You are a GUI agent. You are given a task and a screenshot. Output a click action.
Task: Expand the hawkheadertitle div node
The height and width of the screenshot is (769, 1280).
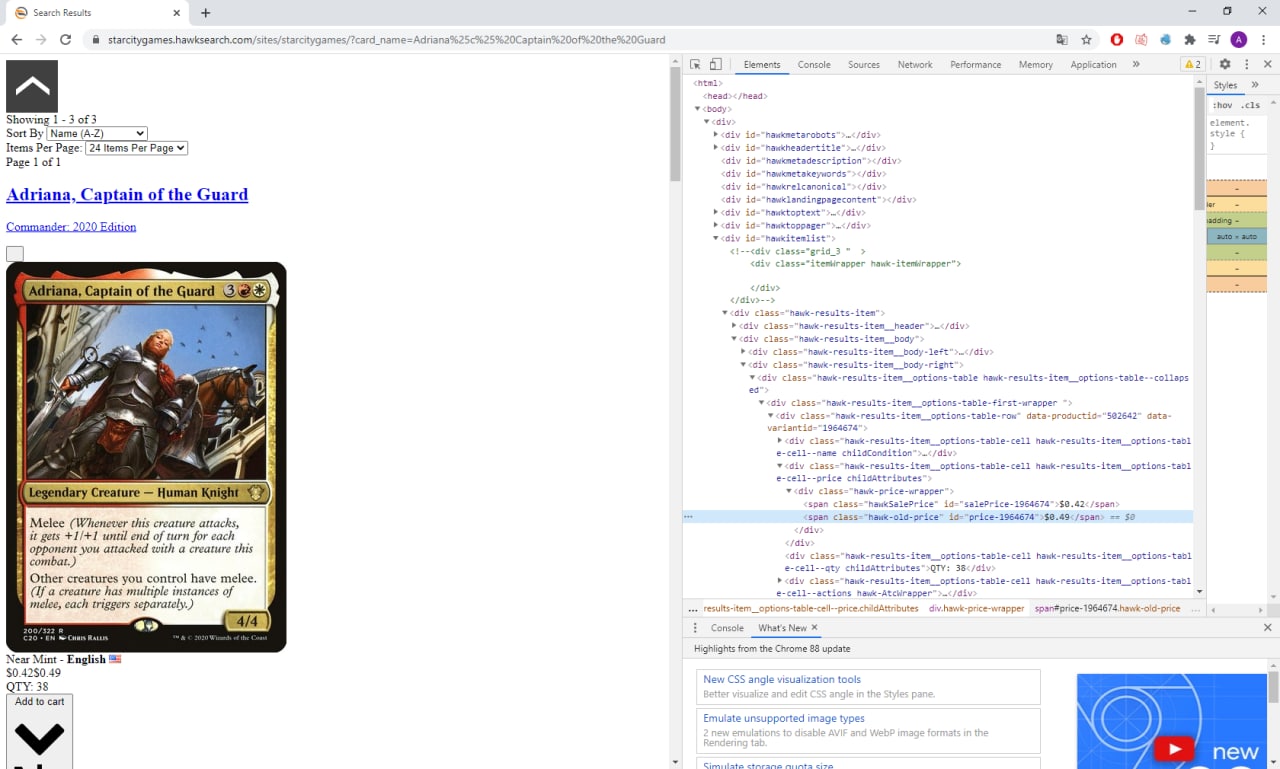pyautogui.click(x=716, y=148)
